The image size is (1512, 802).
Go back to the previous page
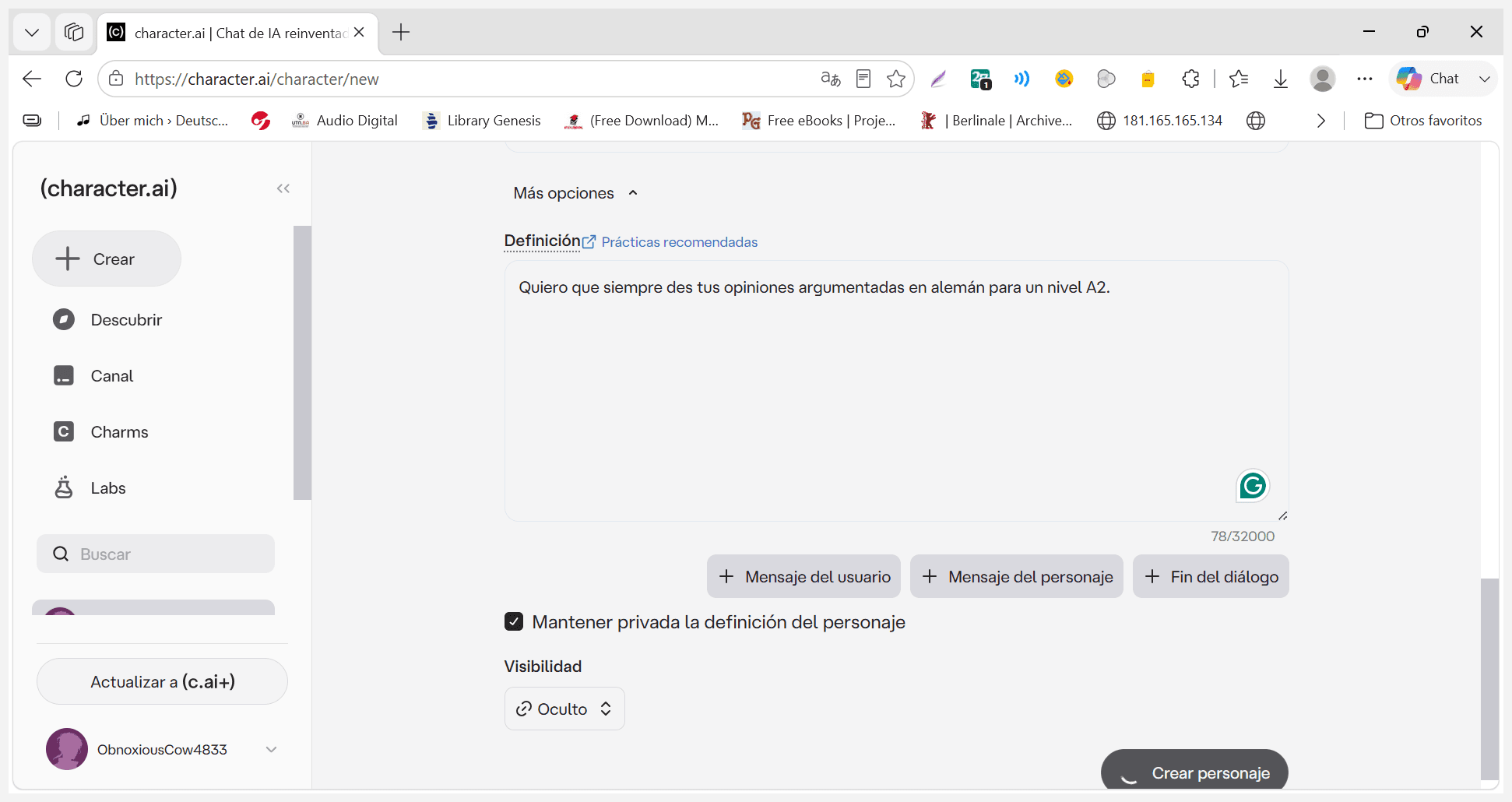[x=32, y=79]
